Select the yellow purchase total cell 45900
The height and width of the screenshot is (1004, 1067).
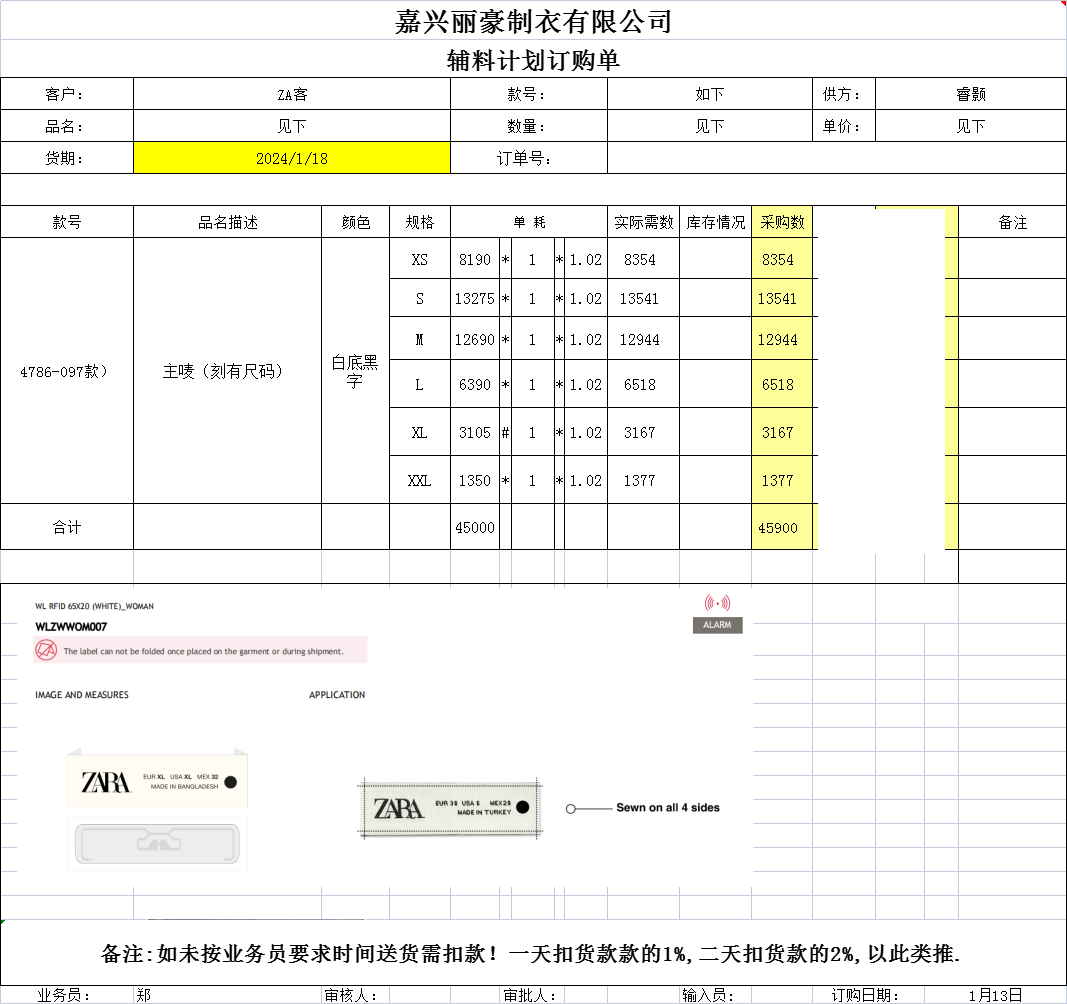pyautogui.click(x=778, y=527)
